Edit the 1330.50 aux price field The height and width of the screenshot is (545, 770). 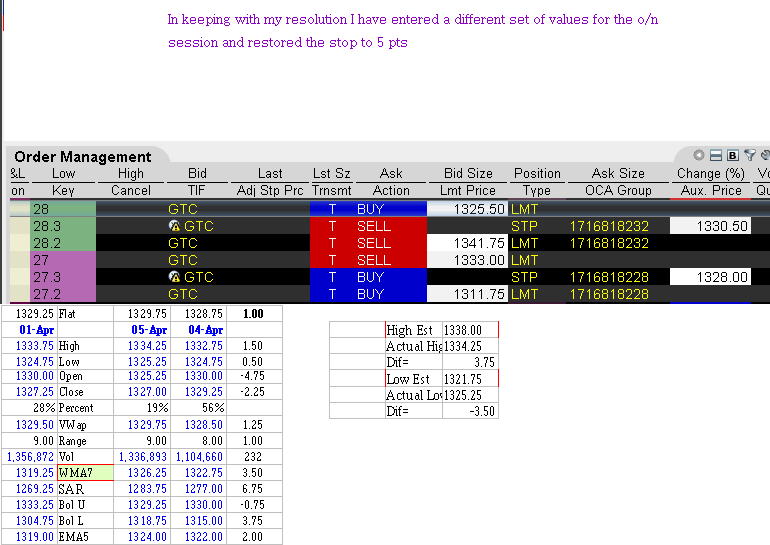coord(711,226)
